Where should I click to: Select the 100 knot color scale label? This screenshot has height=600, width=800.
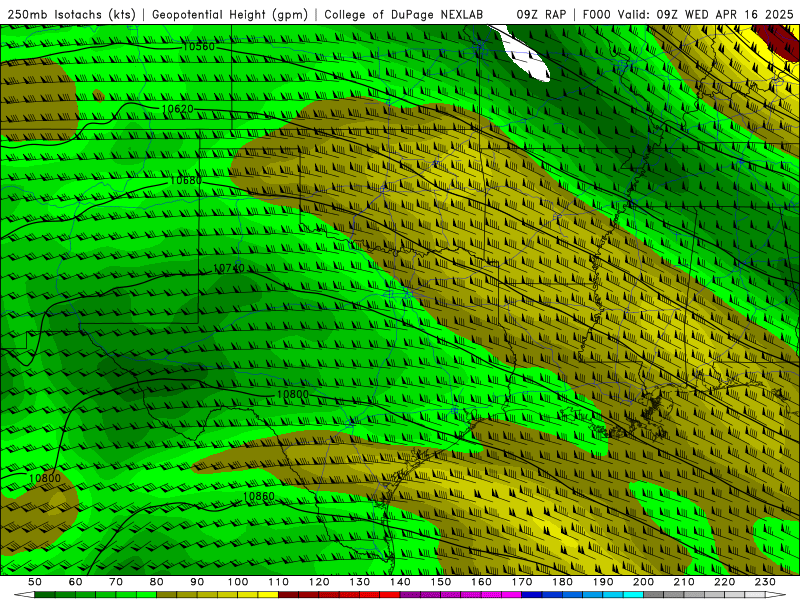(x=238, y=582)
